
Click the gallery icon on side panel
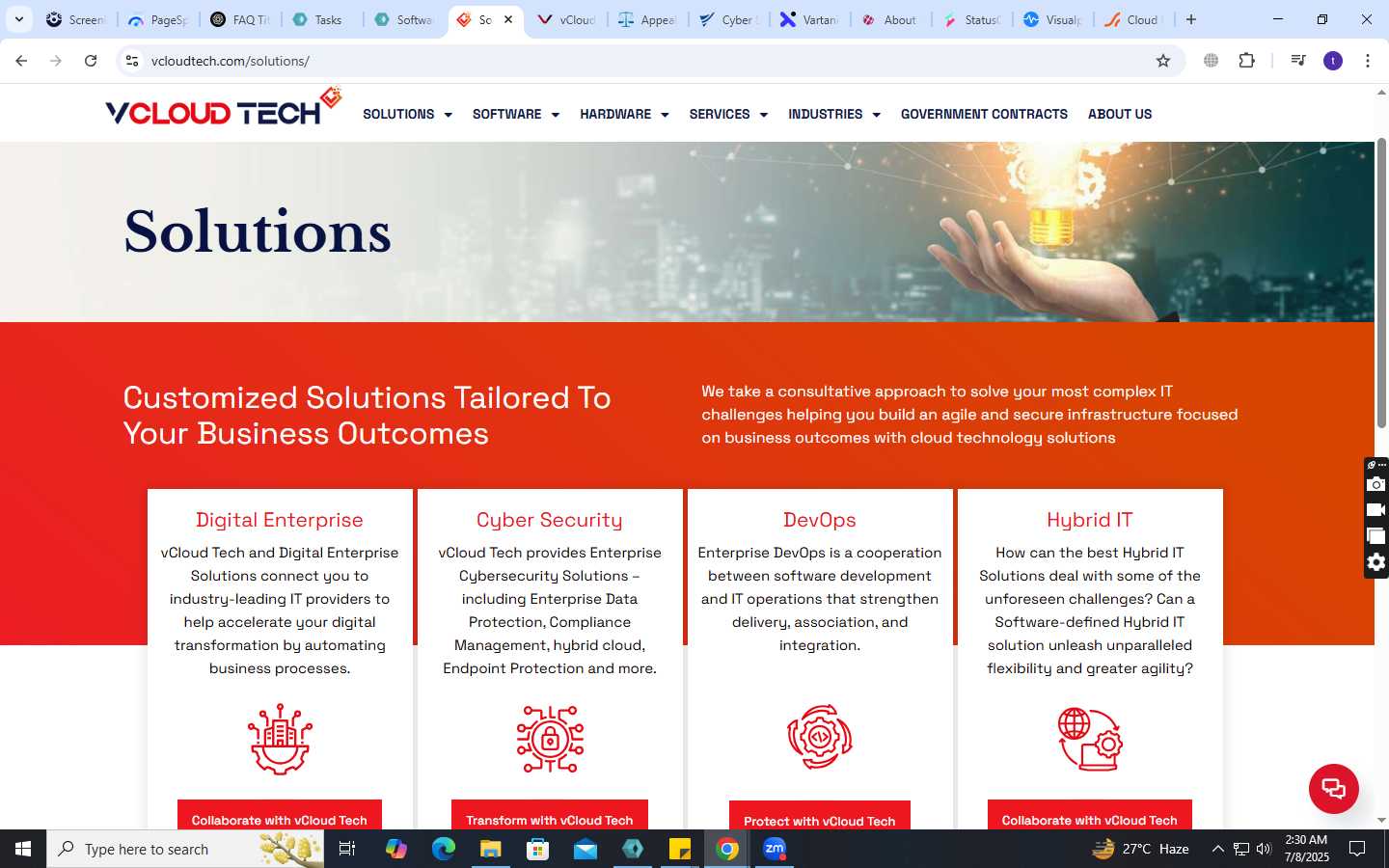(x=1376, y=536)
